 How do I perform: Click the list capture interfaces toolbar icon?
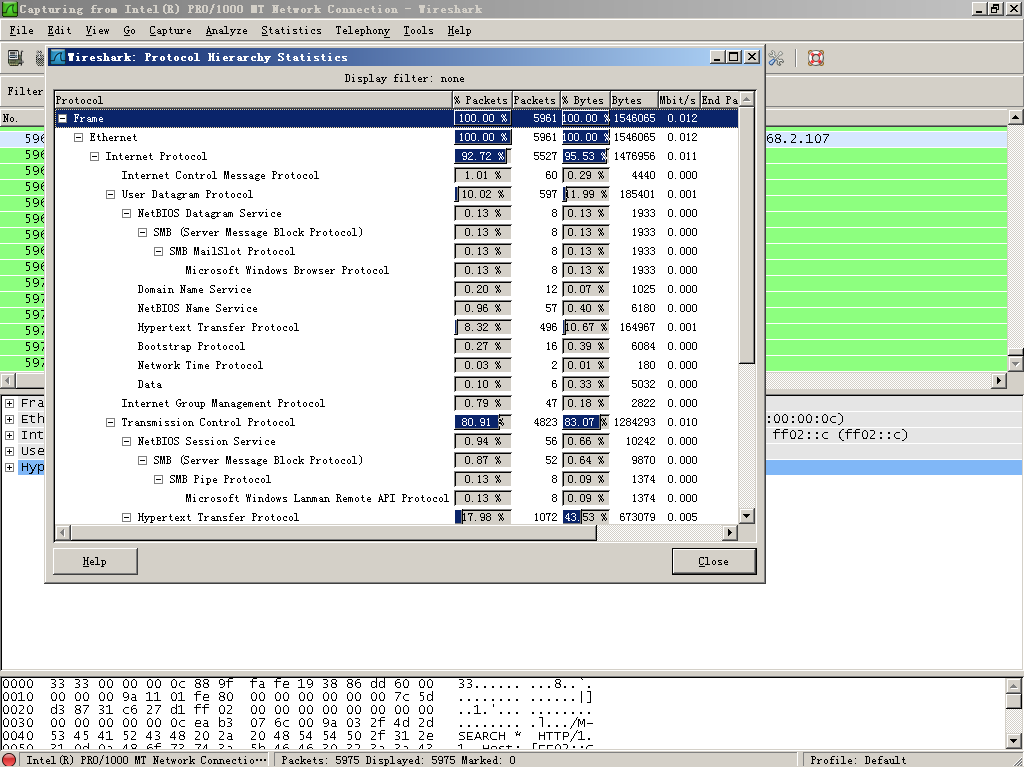click(15, 58)
